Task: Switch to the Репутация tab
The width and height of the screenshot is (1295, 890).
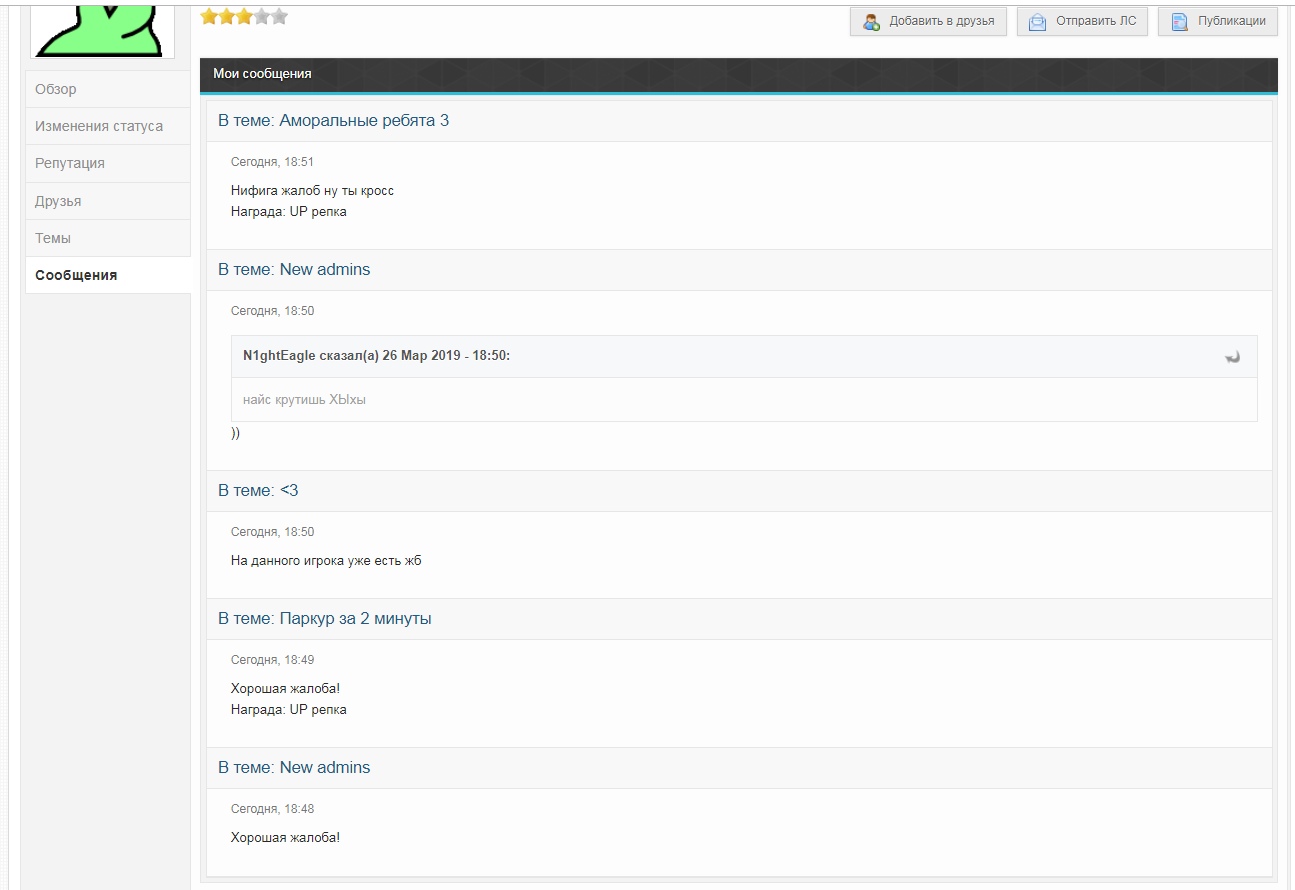Action: (108, 163)
